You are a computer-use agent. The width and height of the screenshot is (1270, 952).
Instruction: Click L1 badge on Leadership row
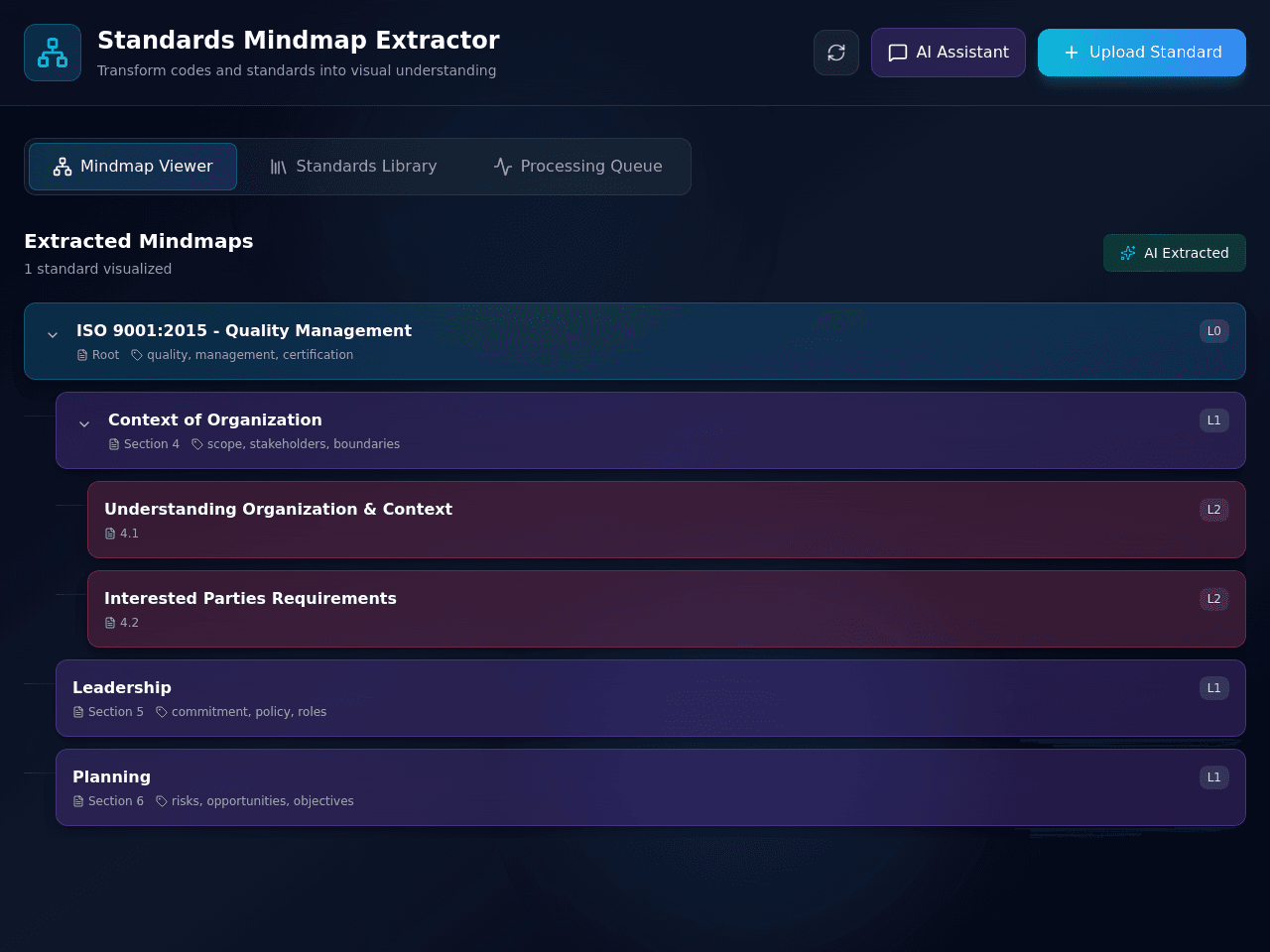click(x=1214, y=688)
